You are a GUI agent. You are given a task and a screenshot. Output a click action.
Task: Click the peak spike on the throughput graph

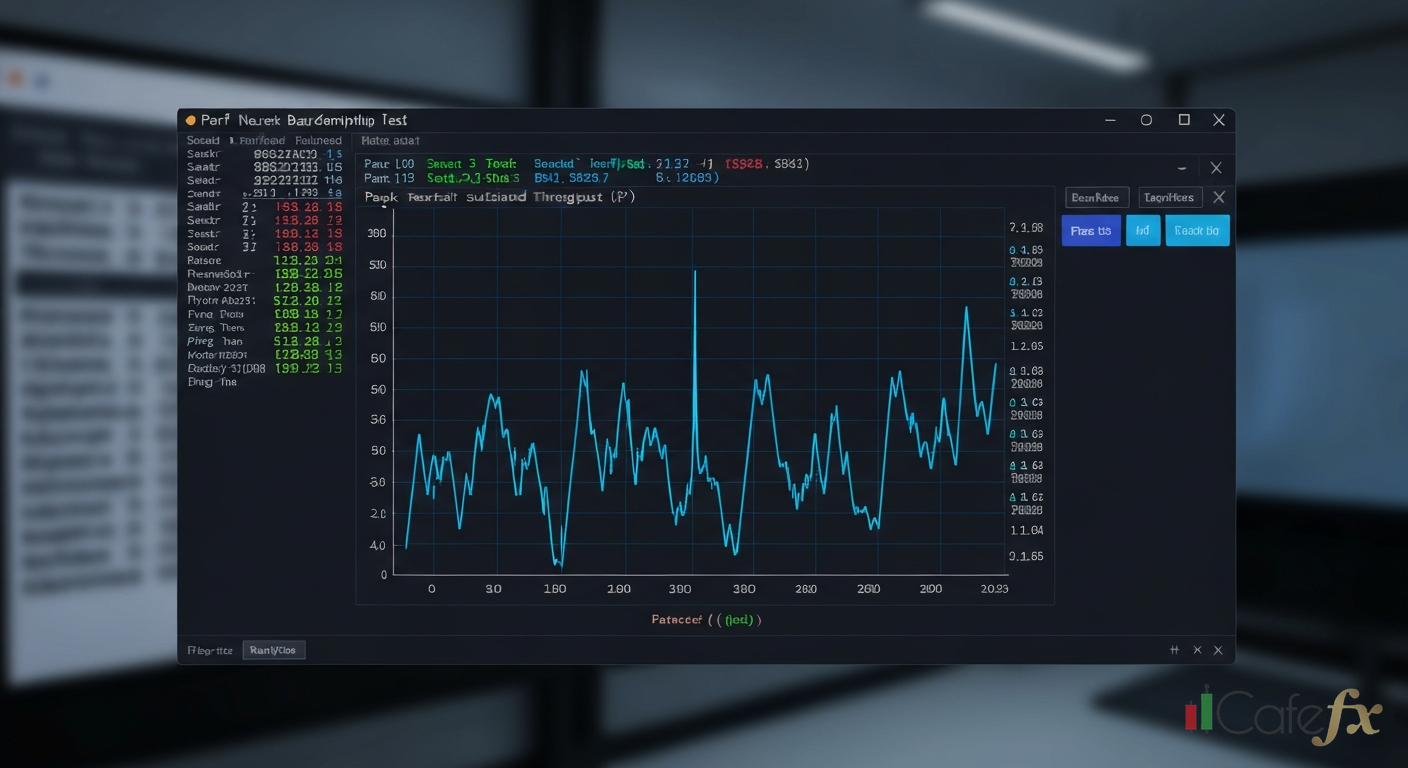point(695,270)
